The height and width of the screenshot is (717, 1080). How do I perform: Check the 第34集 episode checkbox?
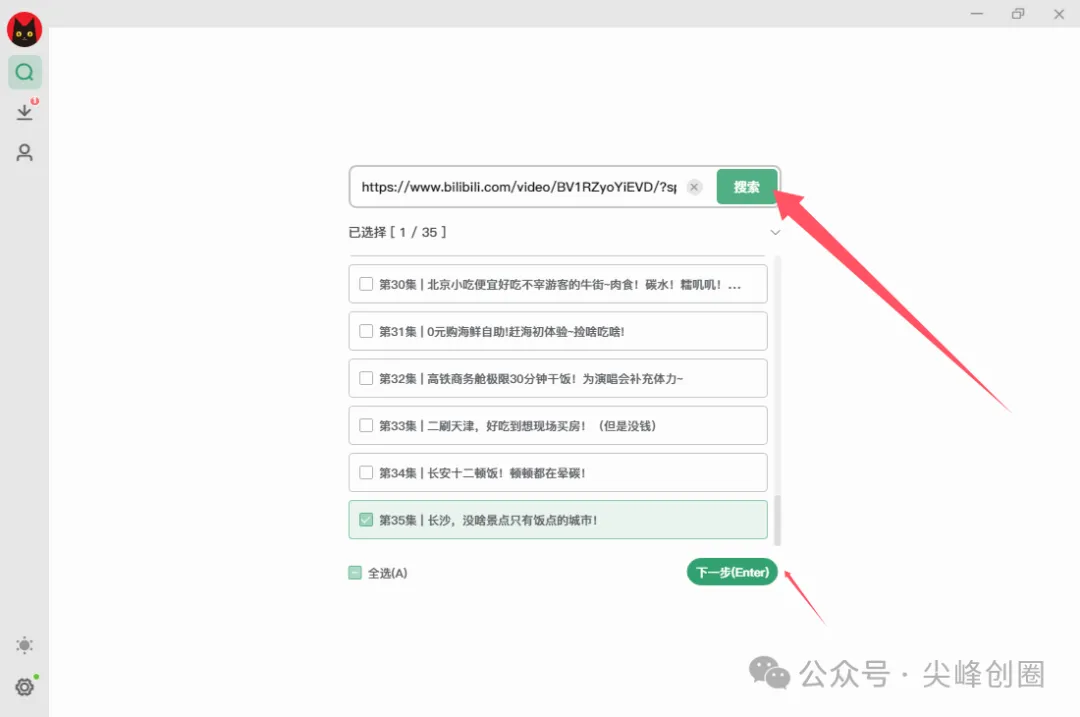pyautogui.click(x=366, y=472)
